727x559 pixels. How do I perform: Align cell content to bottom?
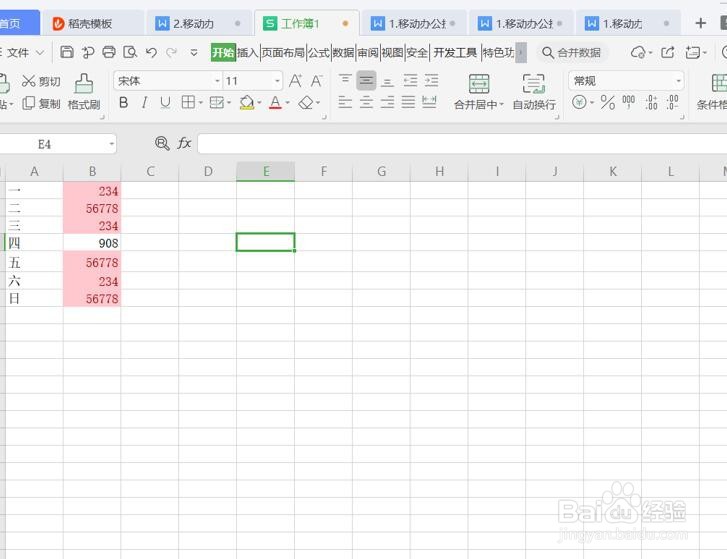click(387, 82)
